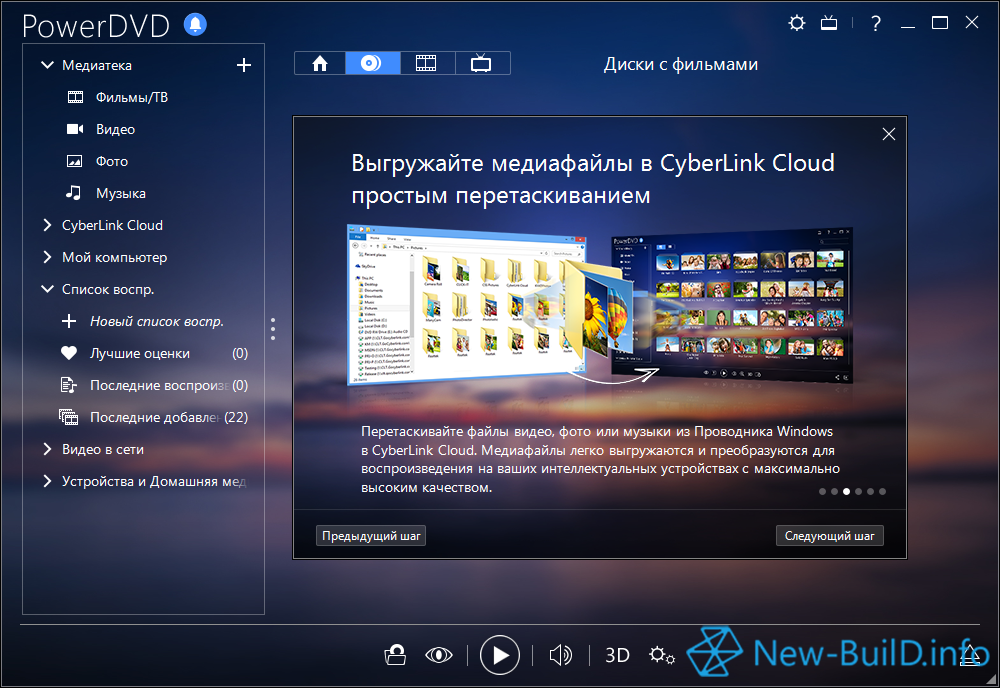Close the CyberLink Cloud tutorial dialog
This screenshot has width=1000, height=688.
point(888,134)
